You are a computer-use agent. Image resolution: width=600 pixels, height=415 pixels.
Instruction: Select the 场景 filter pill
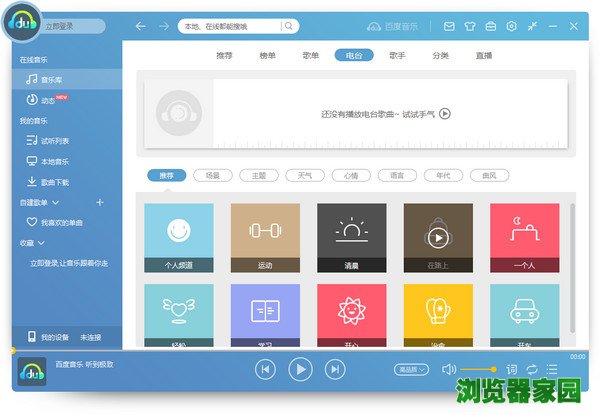(x=213, y=175)
